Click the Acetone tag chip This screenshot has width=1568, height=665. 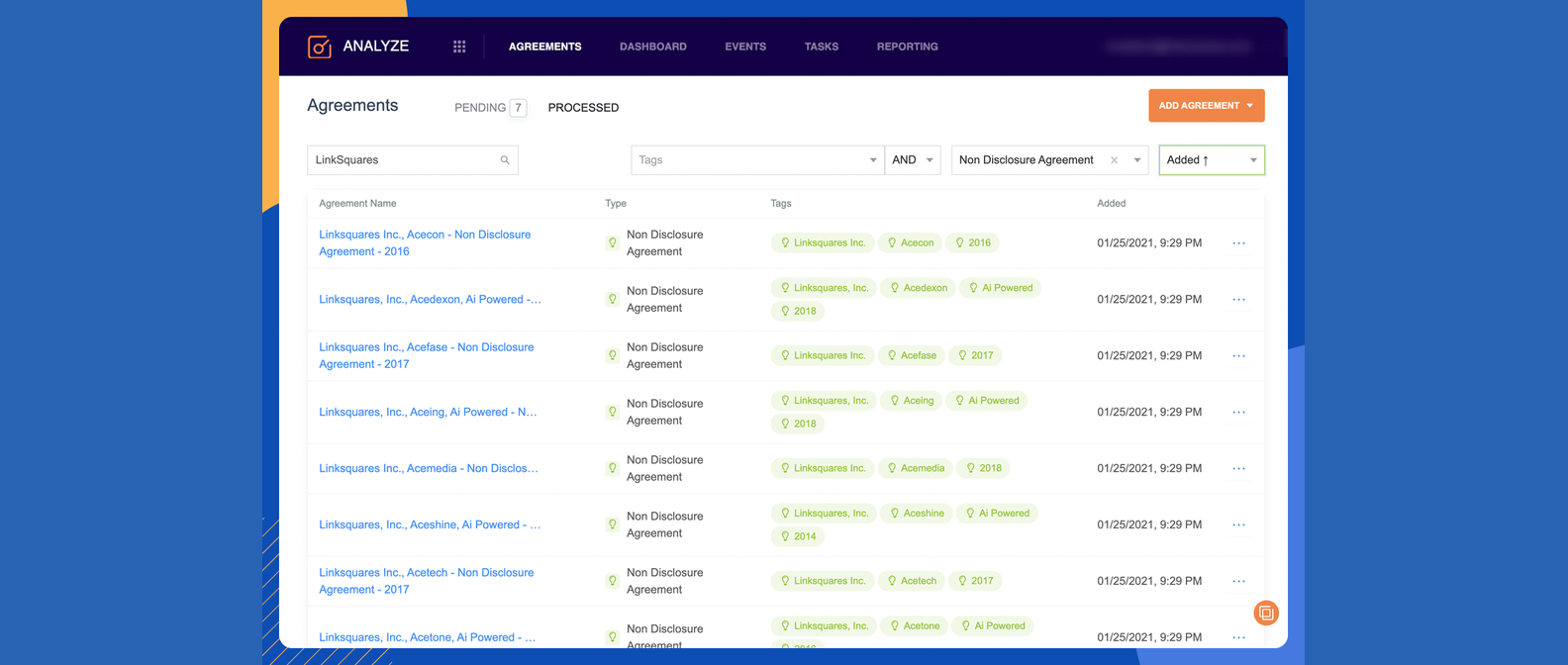coord(915,627)
